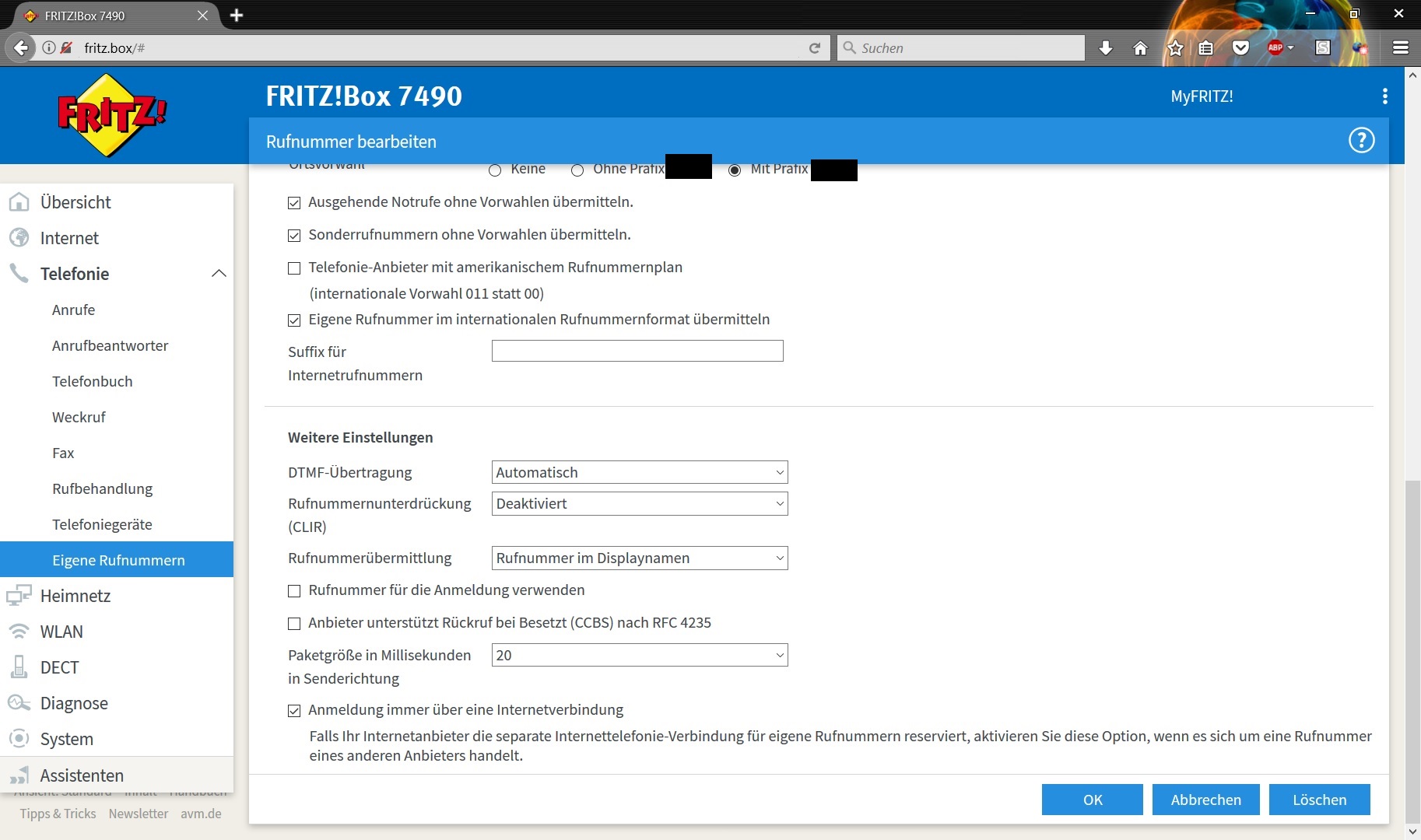Open the Rufnummerübermittlung dropdown
This screenshot has width=1421, height=840.
(x=640, y=558)
